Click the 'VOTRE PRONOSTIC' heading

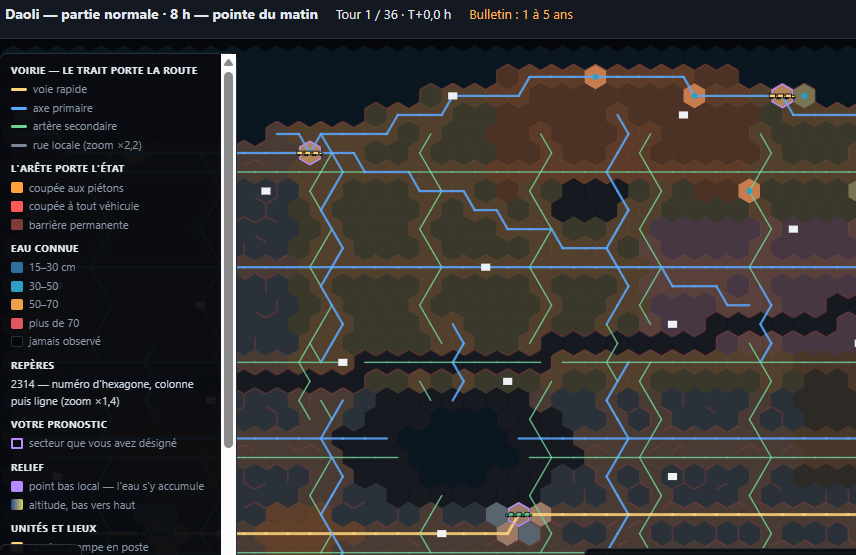59,424
